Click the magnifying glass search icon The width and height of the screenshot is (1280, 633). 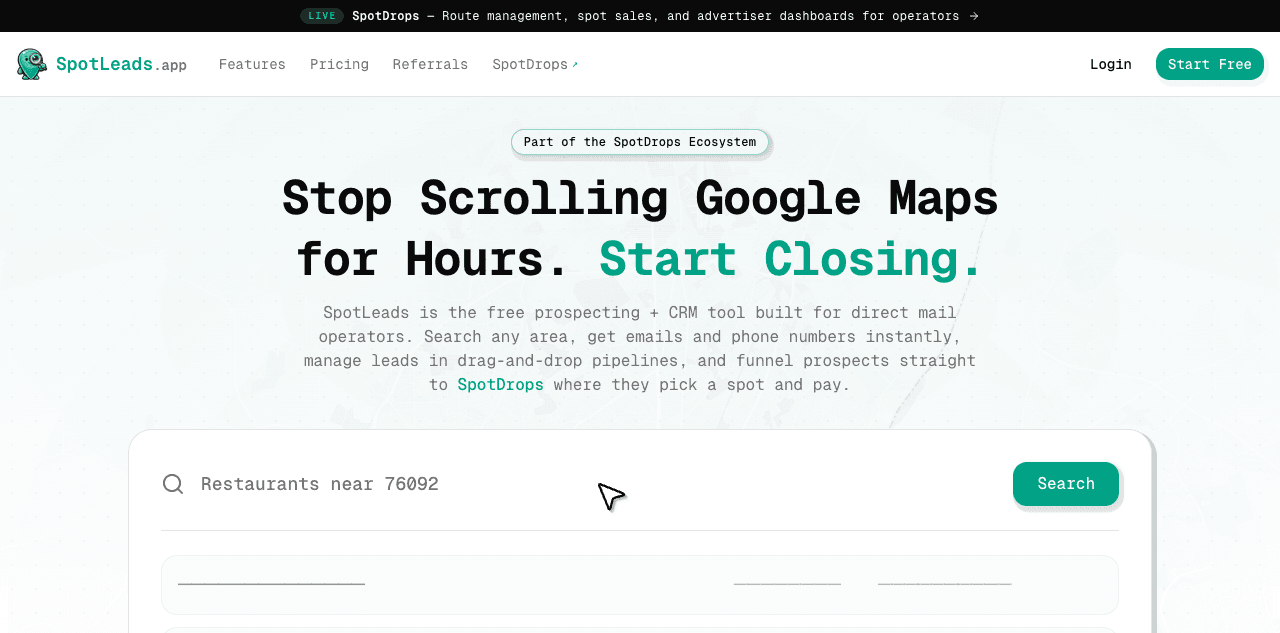tap(173, 483)
